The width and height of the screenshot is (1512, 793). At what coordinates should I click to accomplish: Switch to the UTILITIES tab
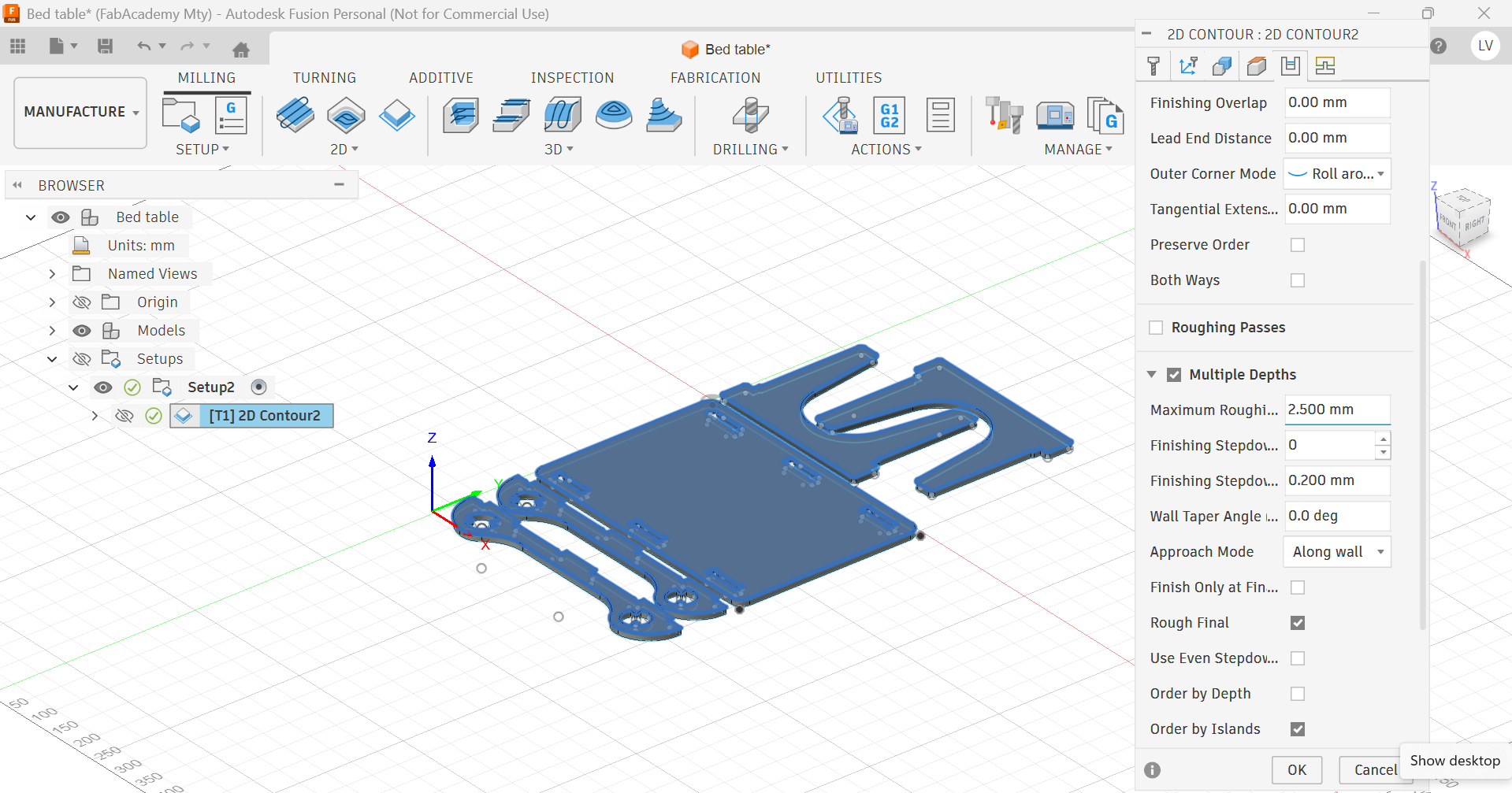click(849, 78)
